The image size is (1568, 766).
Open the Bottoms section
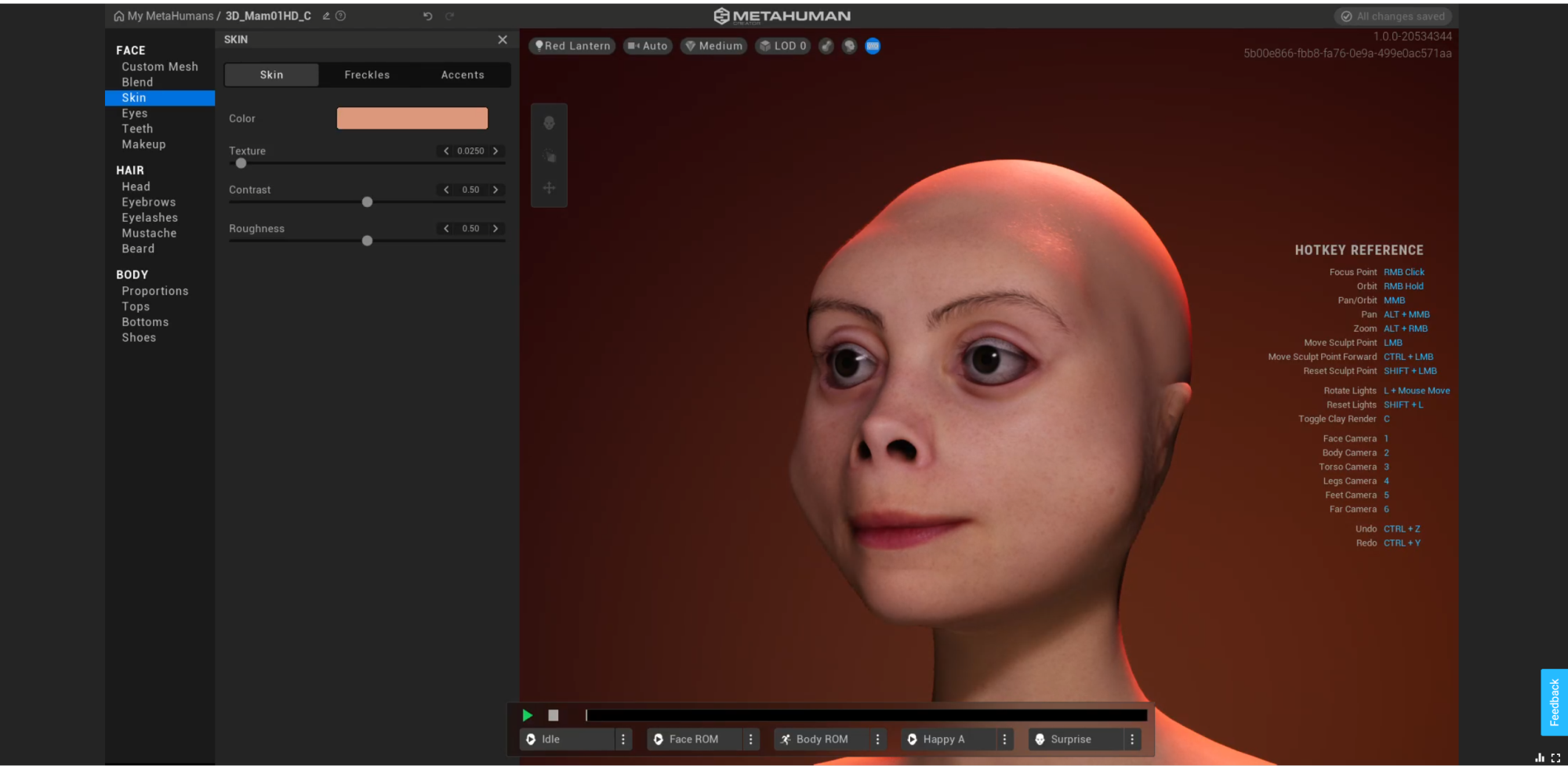click(145, 322)
